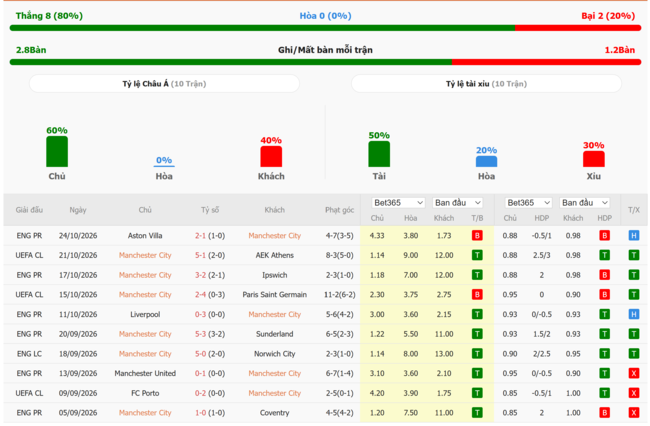Select the Tỷ lệ Châu Á tab

point(164,84)
